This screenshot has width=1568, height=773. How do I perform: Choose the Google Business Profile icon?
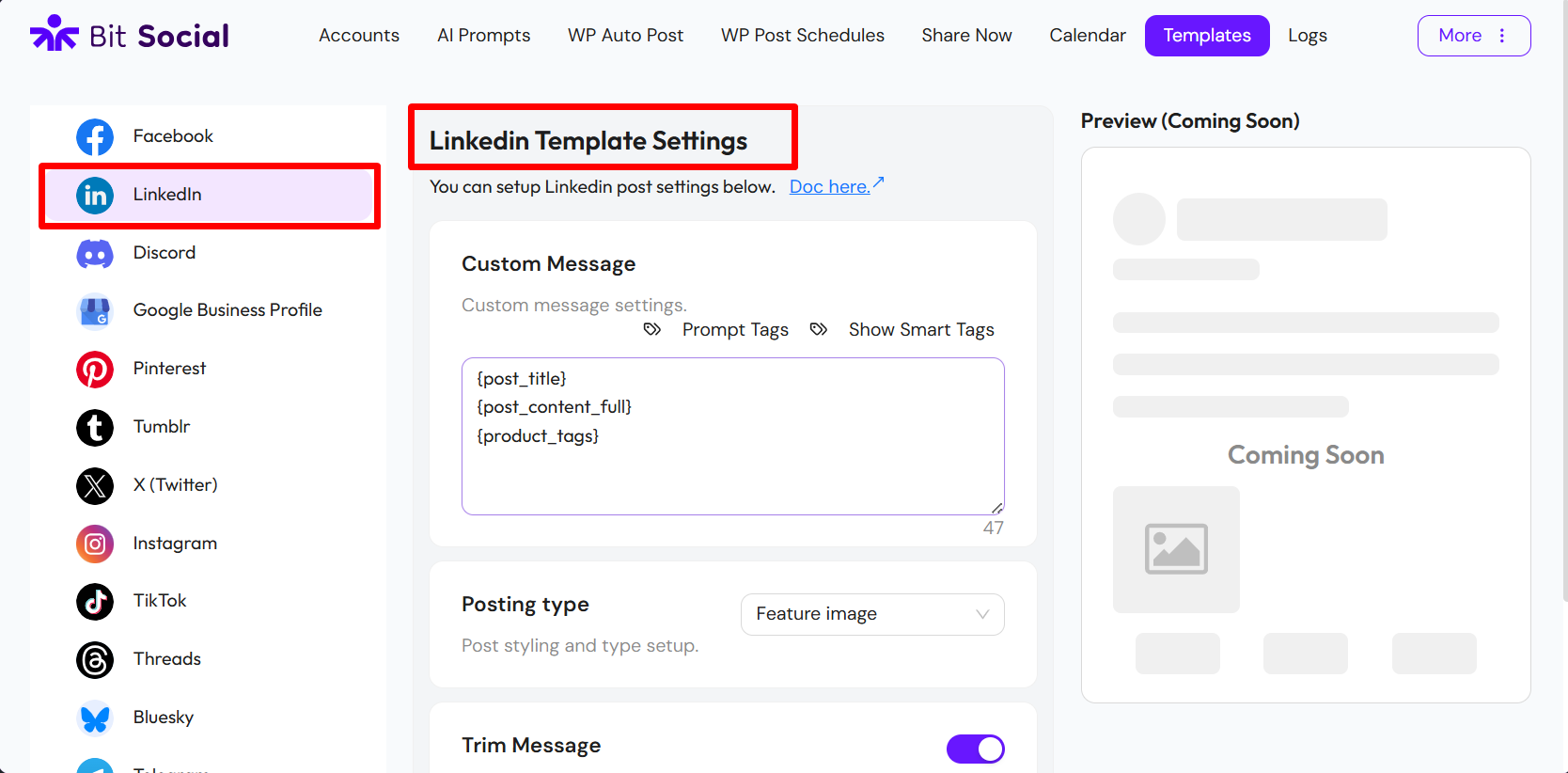click(x=95, y=311)
